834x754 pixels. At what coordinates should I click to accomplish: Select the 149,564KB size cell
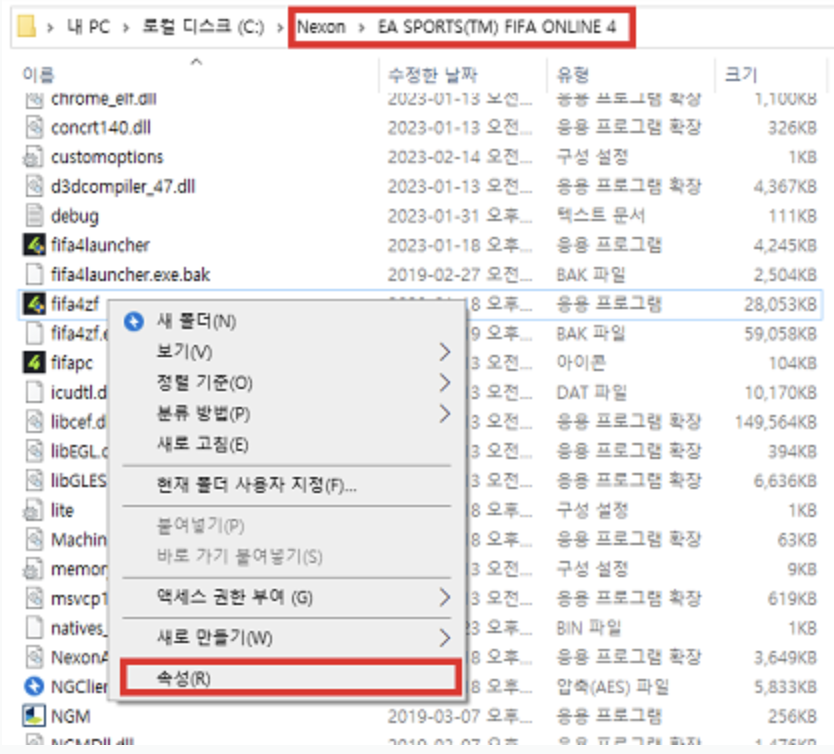[x=775, y=422]
